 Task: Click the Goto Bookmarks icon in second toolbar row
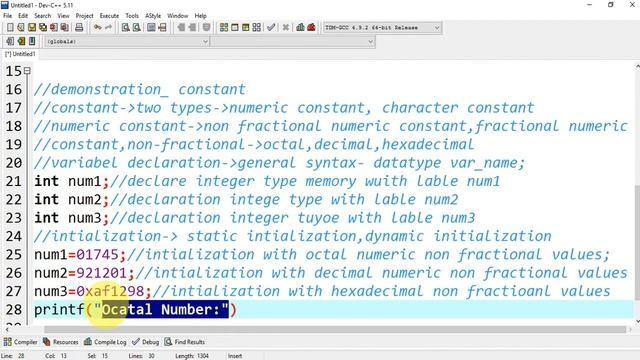pyautogui.click(x=32, y=41)
